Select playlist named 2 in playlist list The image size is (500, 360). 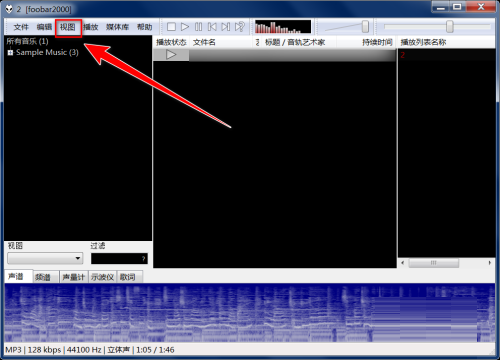click(x=446, y=55)
